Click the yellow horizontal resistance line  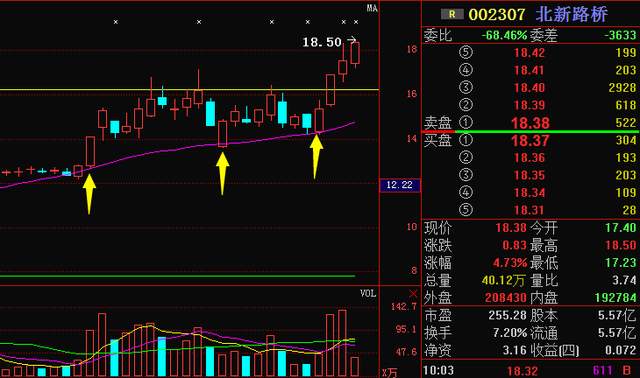click(189, 89)
